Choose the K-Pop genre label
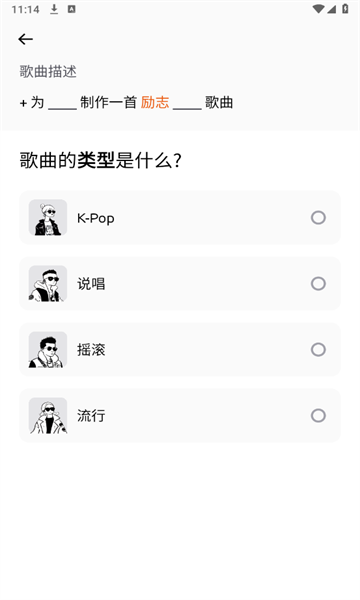 point(96,218)
